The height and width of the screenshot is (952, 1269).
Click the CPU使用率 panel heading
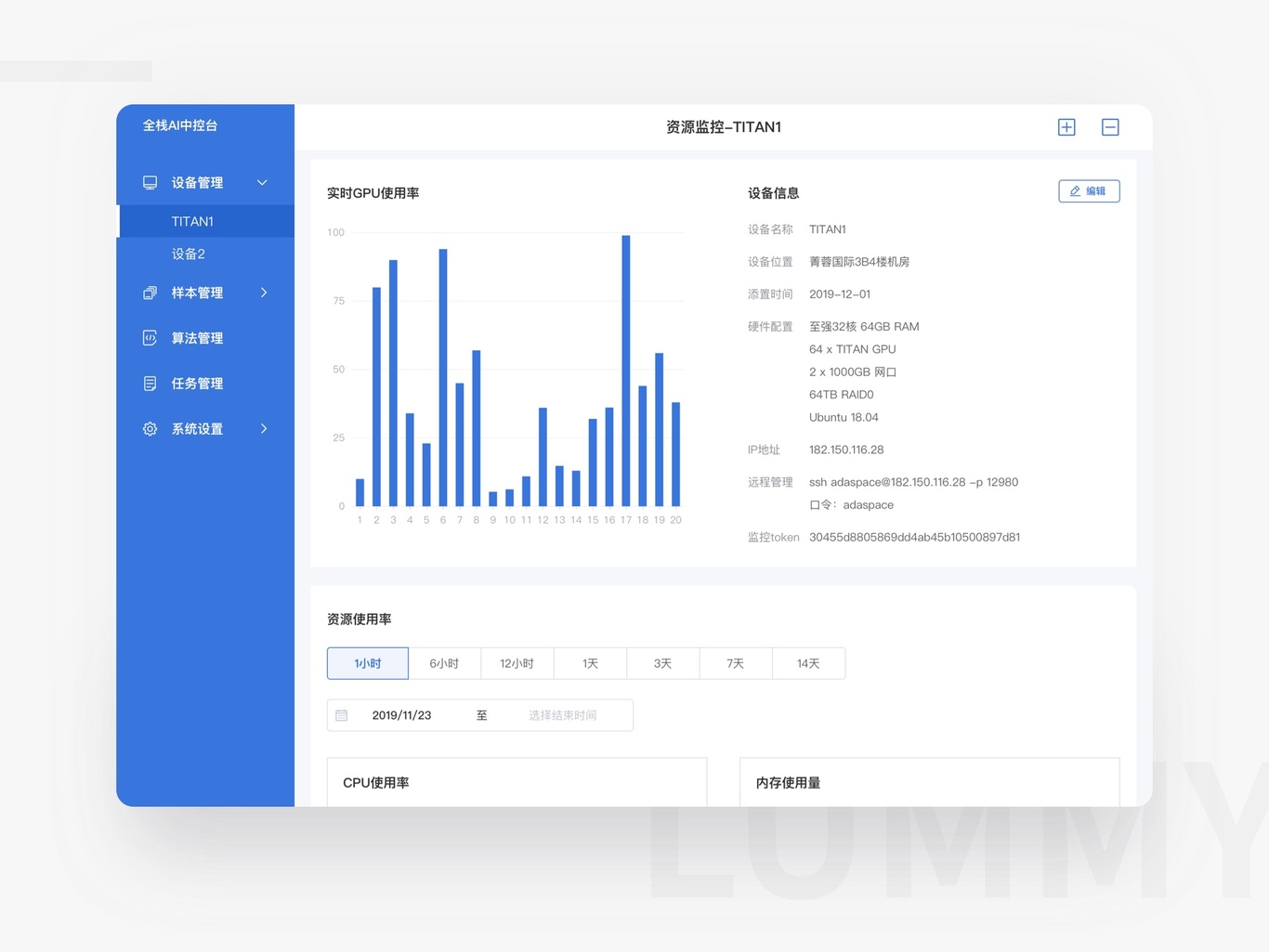(376, 783)
